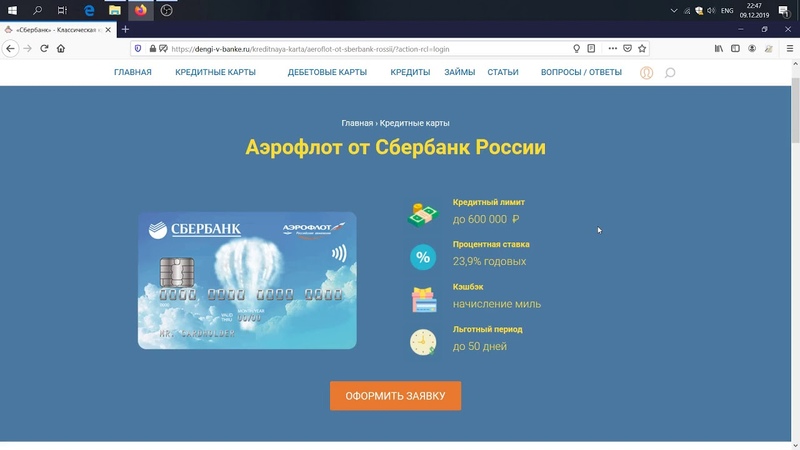Show sidebars icon in Firefox toolbar
The width and height of the screenshot is (800, 450).
(735, 48)
